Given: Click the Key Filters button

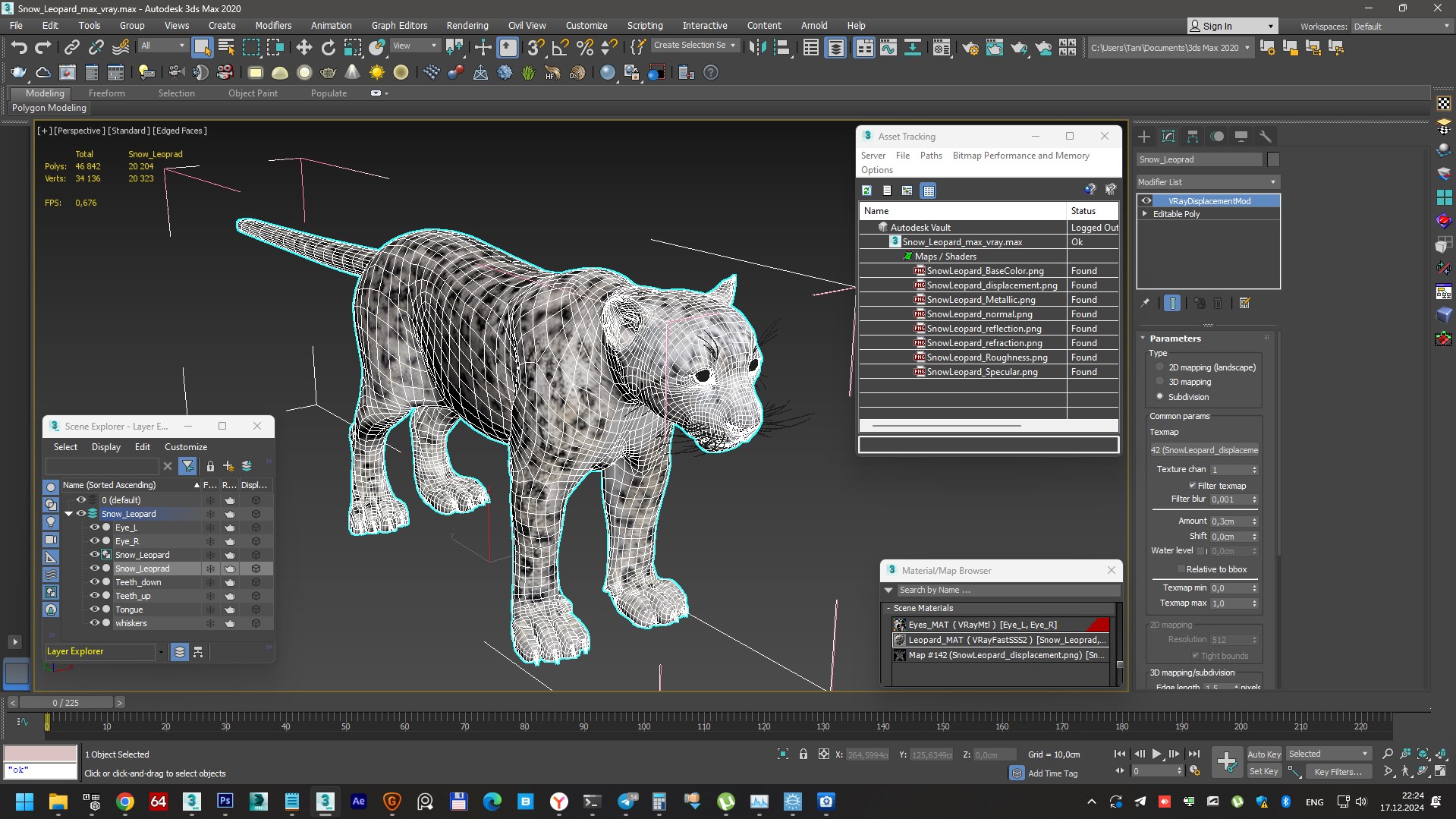Looking at the screenshot, I should pyautogui.click(x=1338, y=771).
